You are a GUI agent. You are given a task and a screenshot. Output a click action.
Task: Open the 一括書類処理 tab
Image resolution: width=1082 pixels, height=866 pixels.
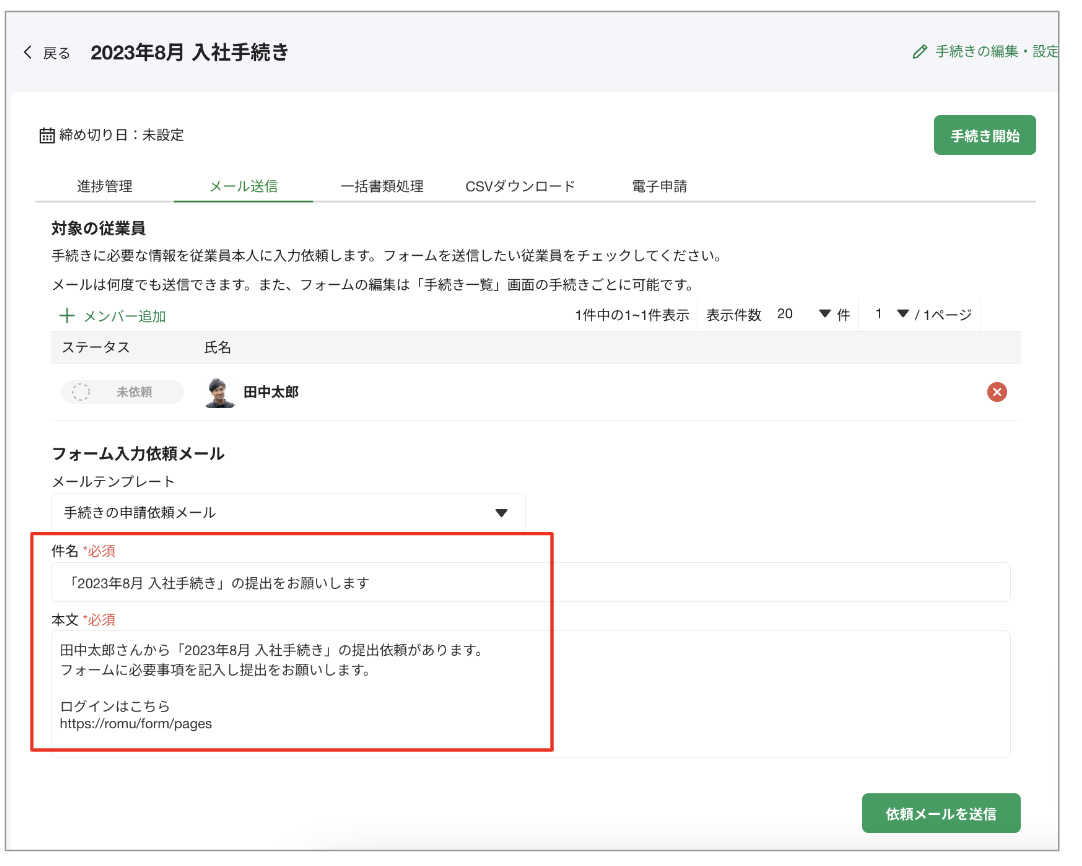pos(382,186)
